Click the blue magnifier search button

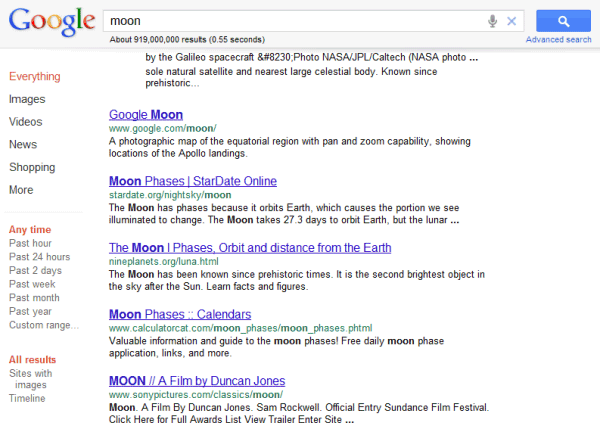[x=563, y=21]
